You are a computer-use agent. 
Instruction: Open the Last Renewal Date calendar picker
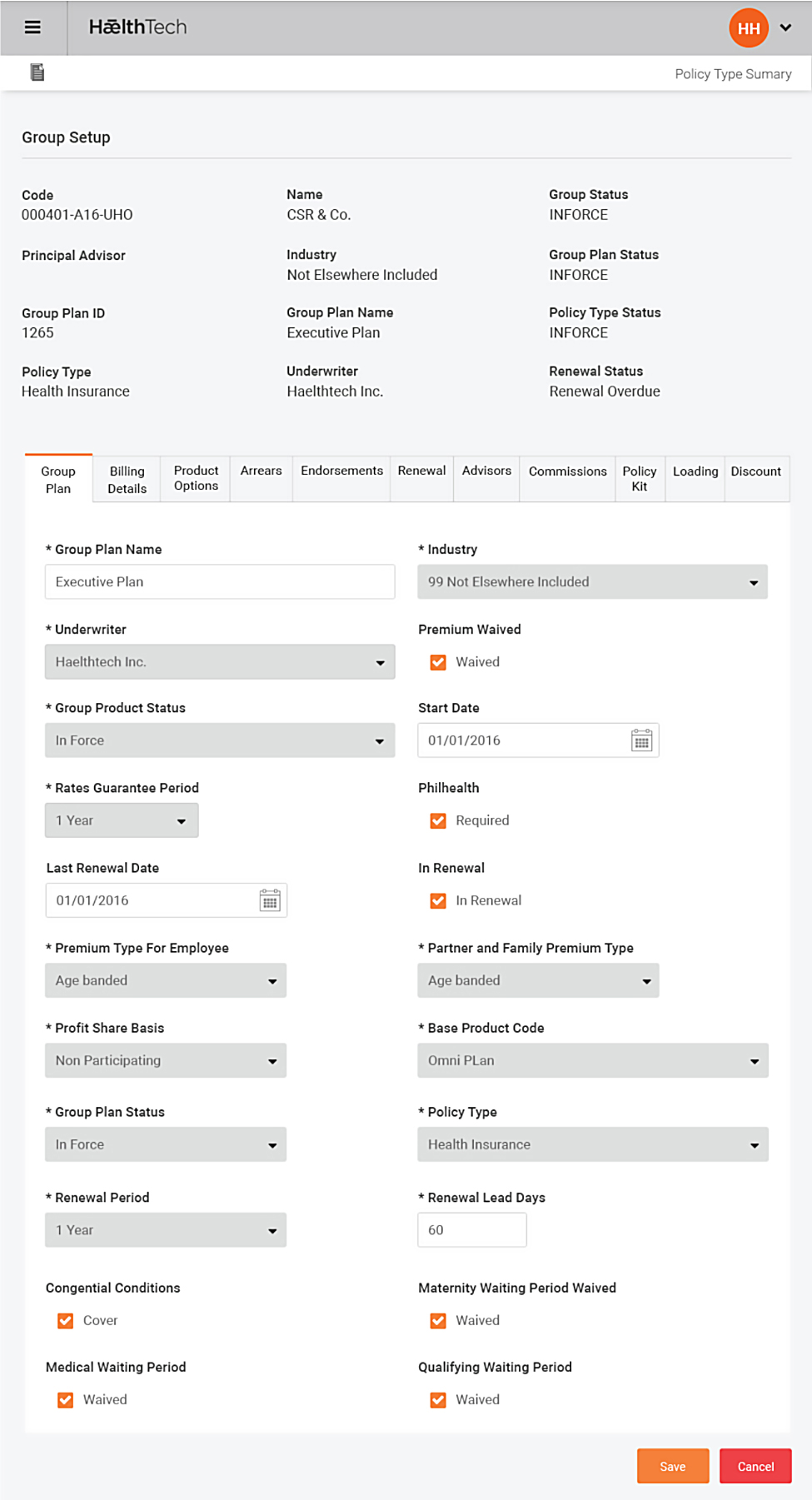tap(270, 900)
